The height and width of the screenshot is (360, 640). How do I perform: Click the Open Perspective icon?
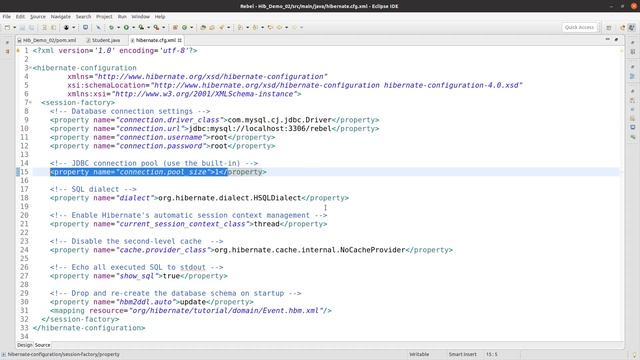(x=609, y=28)
